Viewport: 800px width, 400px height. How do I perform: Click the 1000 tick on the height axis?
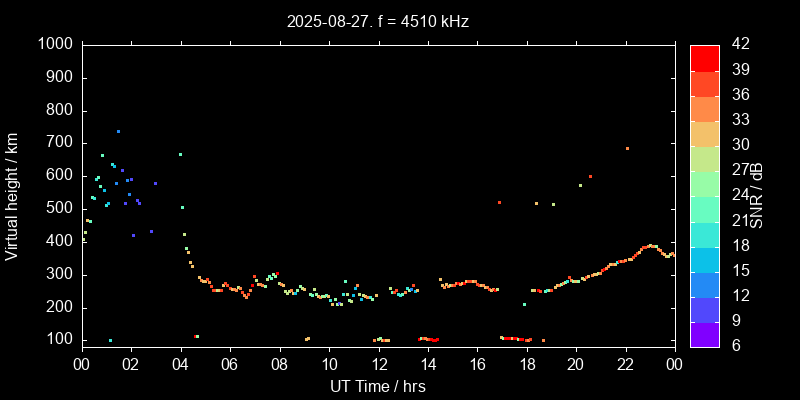pos(54,44)
